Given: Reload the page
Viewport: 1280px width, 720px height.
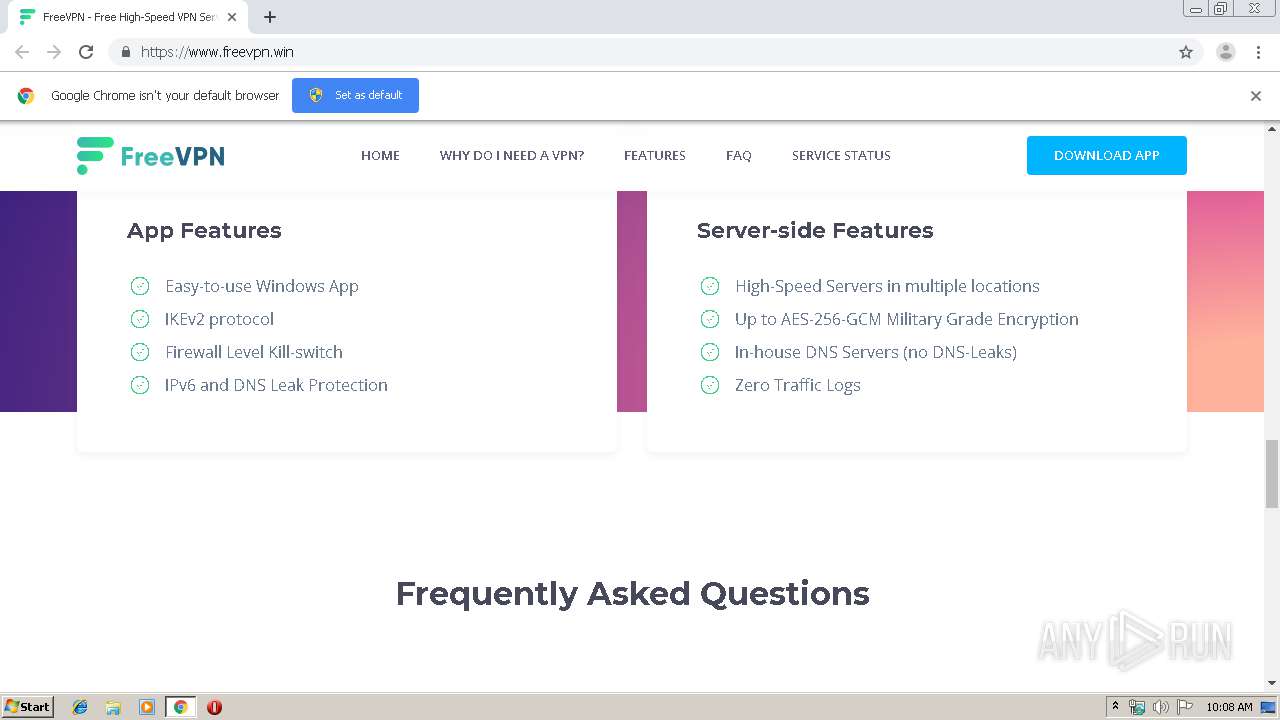Looking at the screenshot, I should click(x=86, y=52).
